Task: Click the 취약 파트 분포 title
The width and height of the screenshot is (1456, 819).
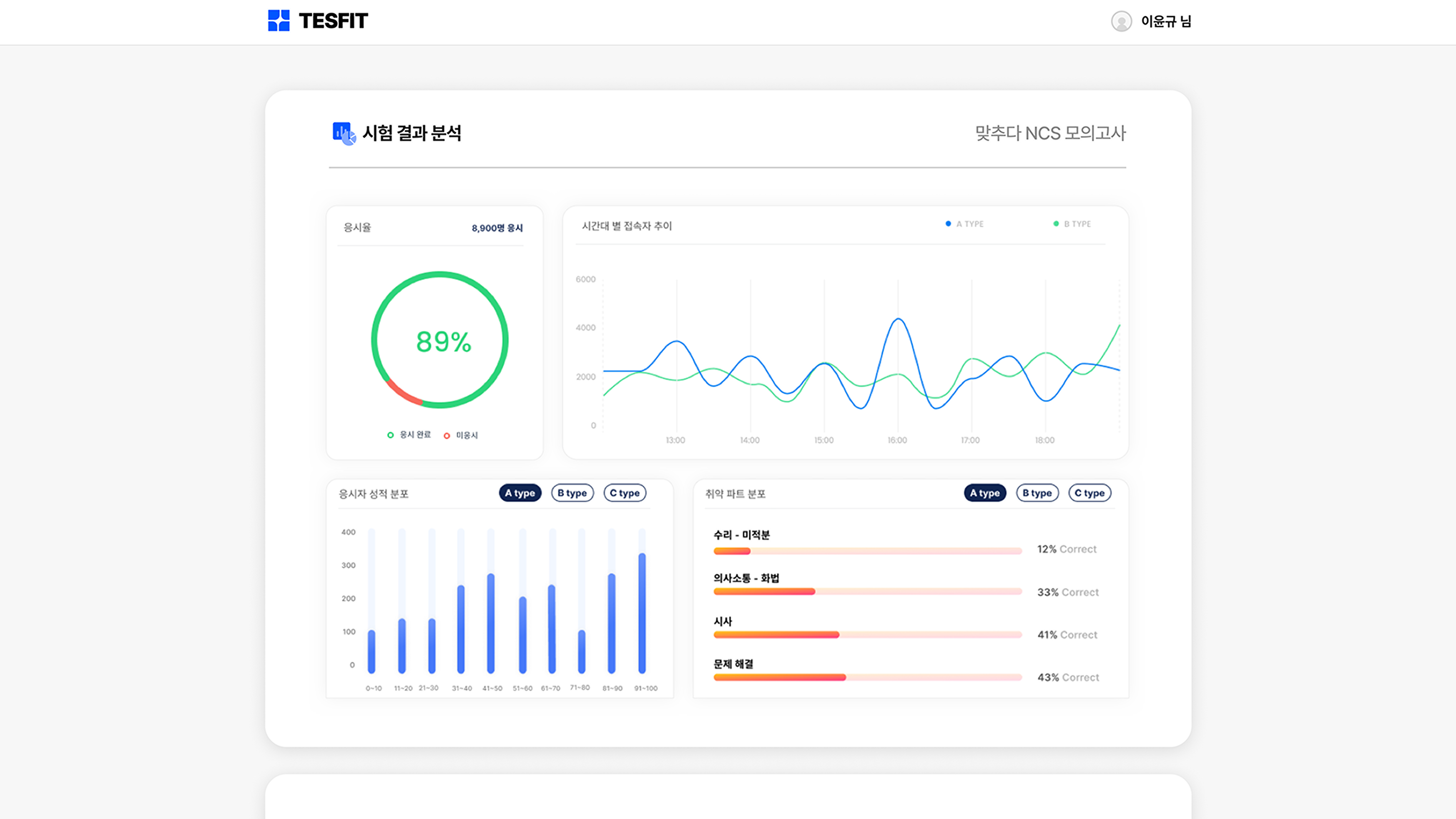Action: [x=736, y=494]
